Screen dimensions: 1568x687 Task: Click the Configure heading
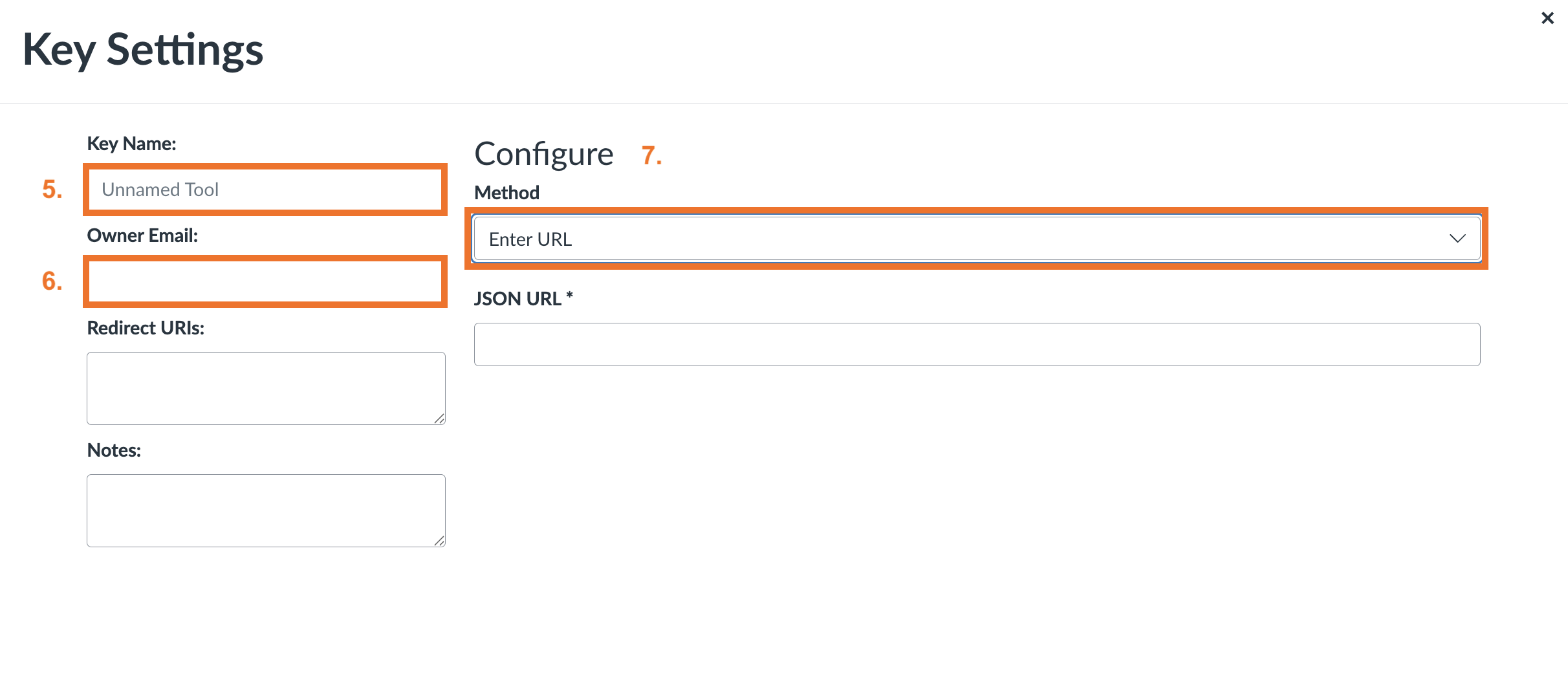[543, 154]
